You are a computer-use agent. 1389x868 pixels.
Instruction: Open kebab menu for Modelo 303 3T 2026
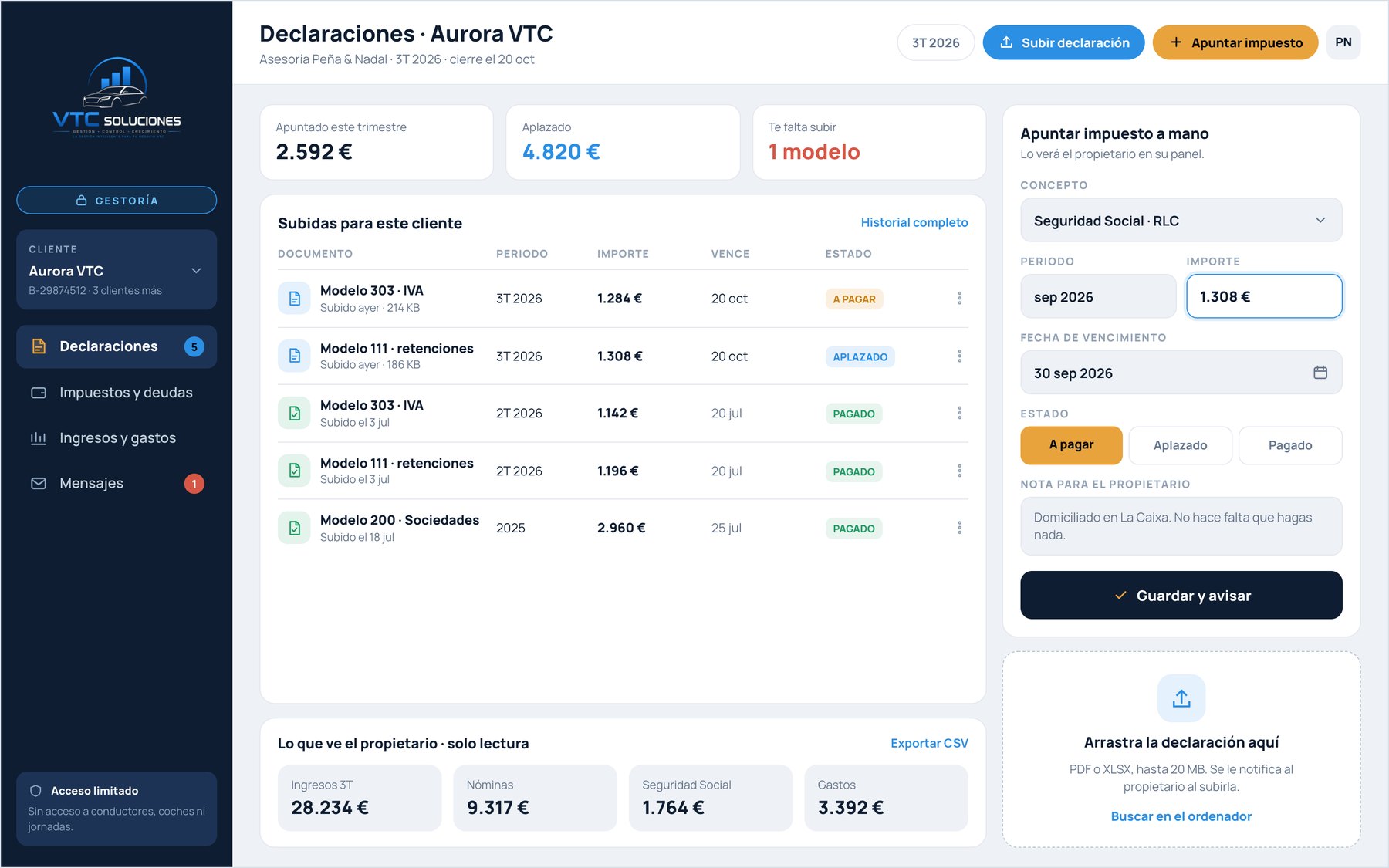pos(959,298)
